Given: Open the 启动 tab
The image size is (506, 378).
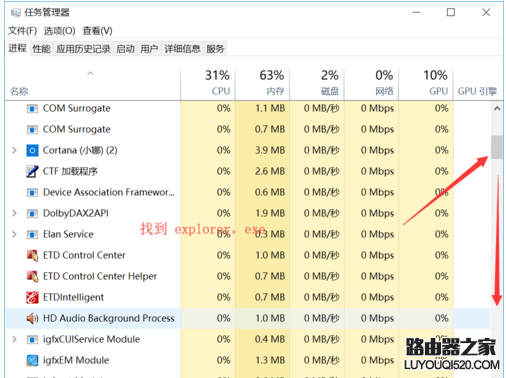Looking at the screenshot, I should point(125,49).
